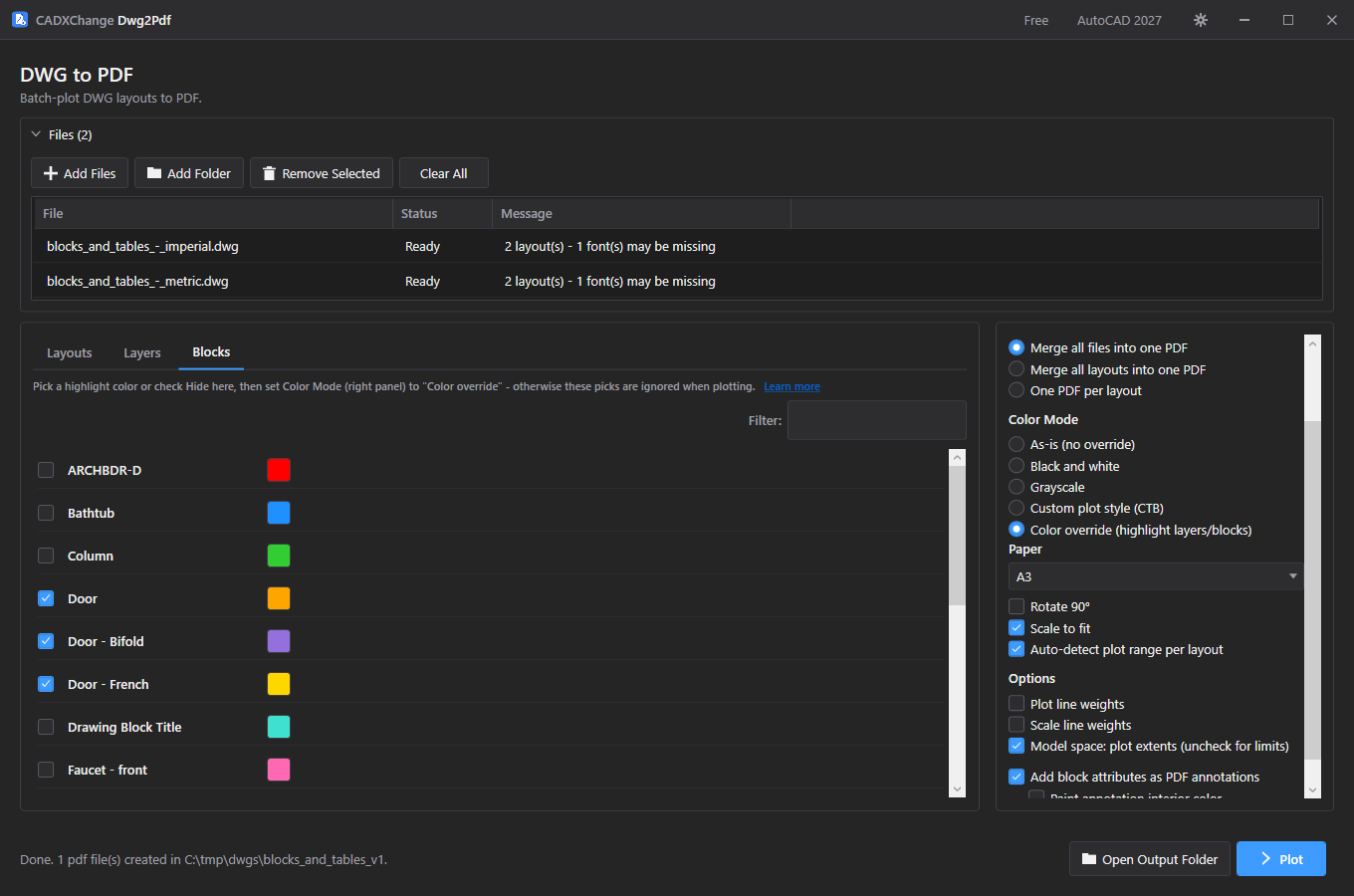Check the Bathtub block checkbox
Screen dimensions: 1354x896
pos(46,513)
